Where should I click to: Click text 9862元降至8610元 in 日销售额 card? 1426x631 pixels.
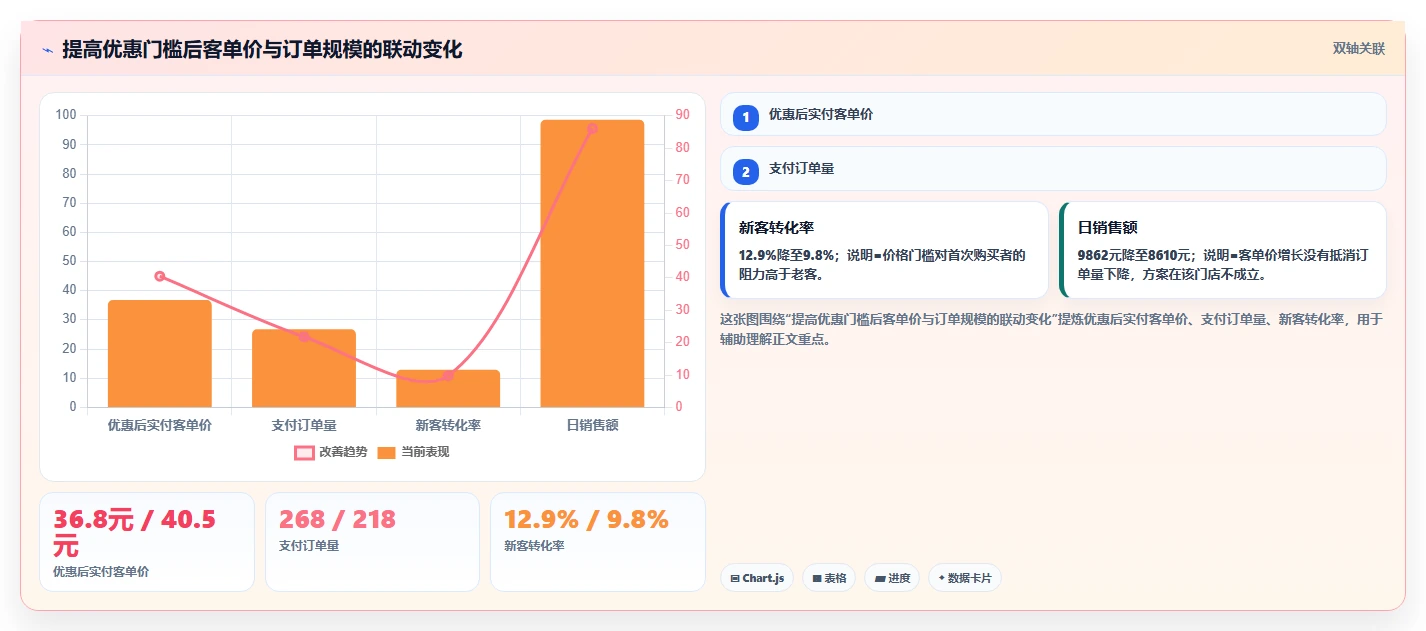[x=1136, y=255]
